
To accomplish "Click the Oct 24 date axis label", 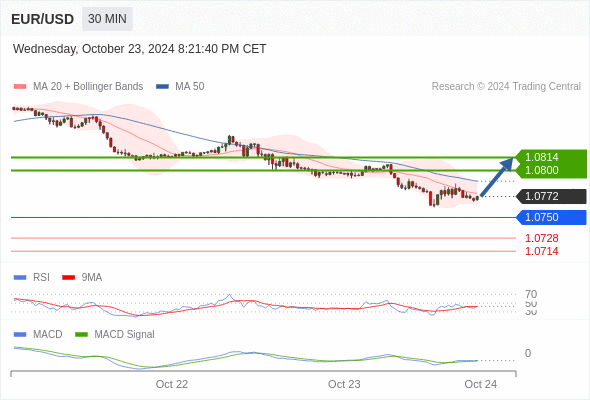I will coord(481,384).
